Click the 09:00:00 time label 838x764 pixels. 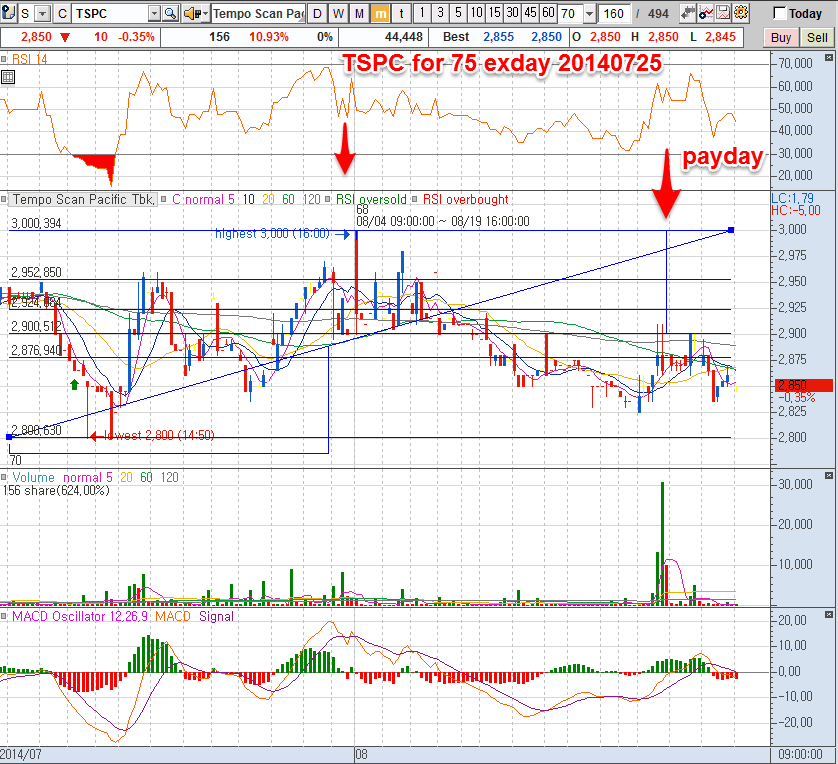click(x=800, y=754)
